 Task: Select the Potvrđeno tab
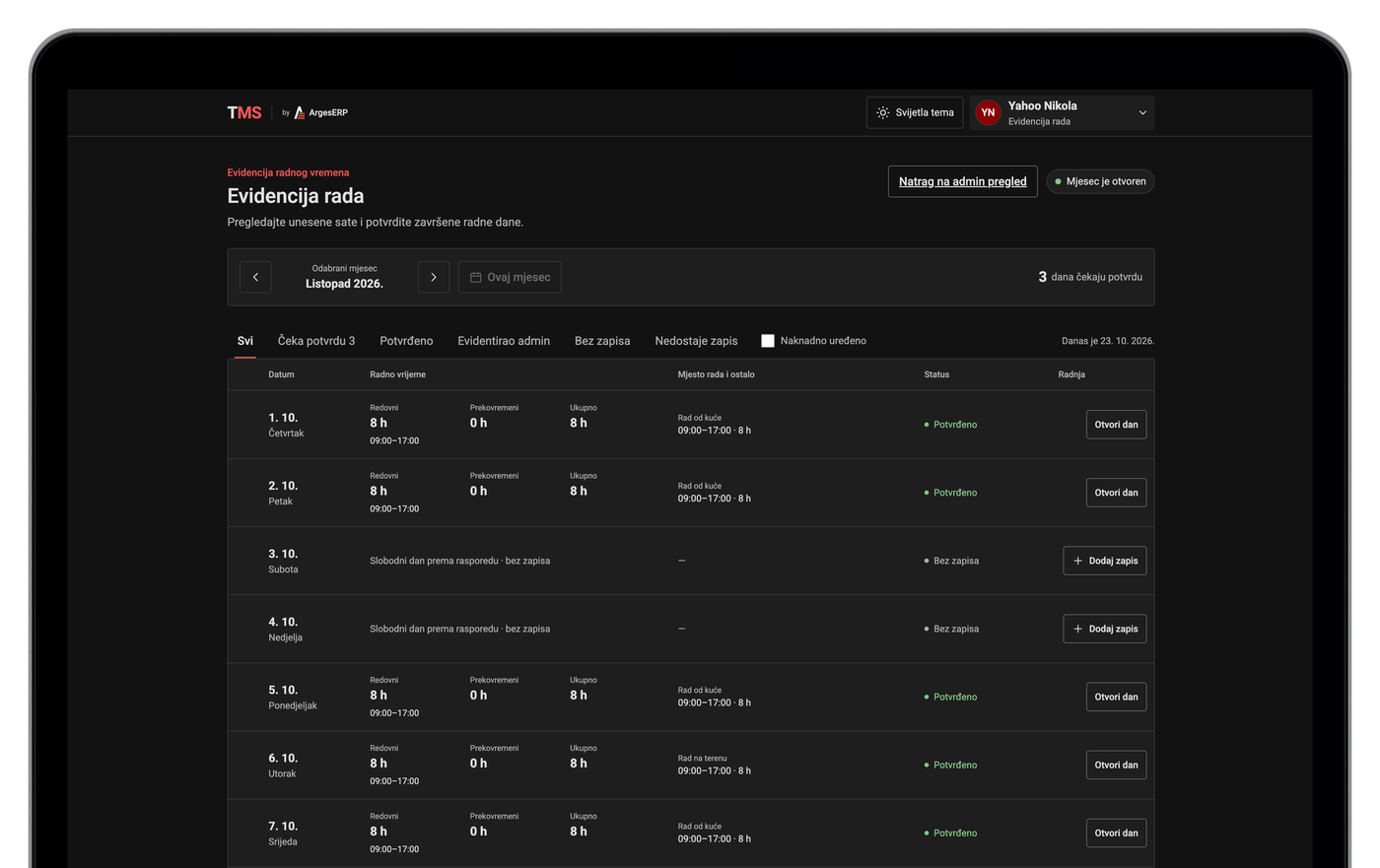pos(406,341)
